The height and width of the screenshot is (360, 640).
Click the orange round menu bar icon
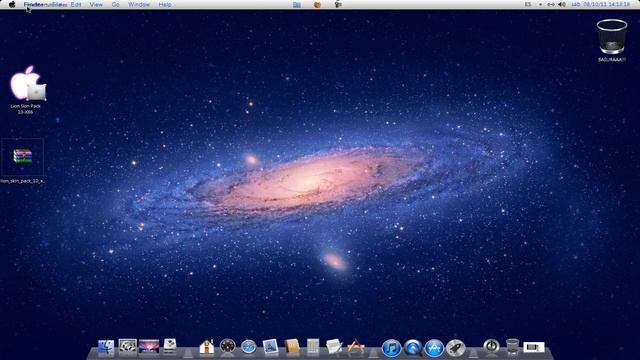point(317,4)
